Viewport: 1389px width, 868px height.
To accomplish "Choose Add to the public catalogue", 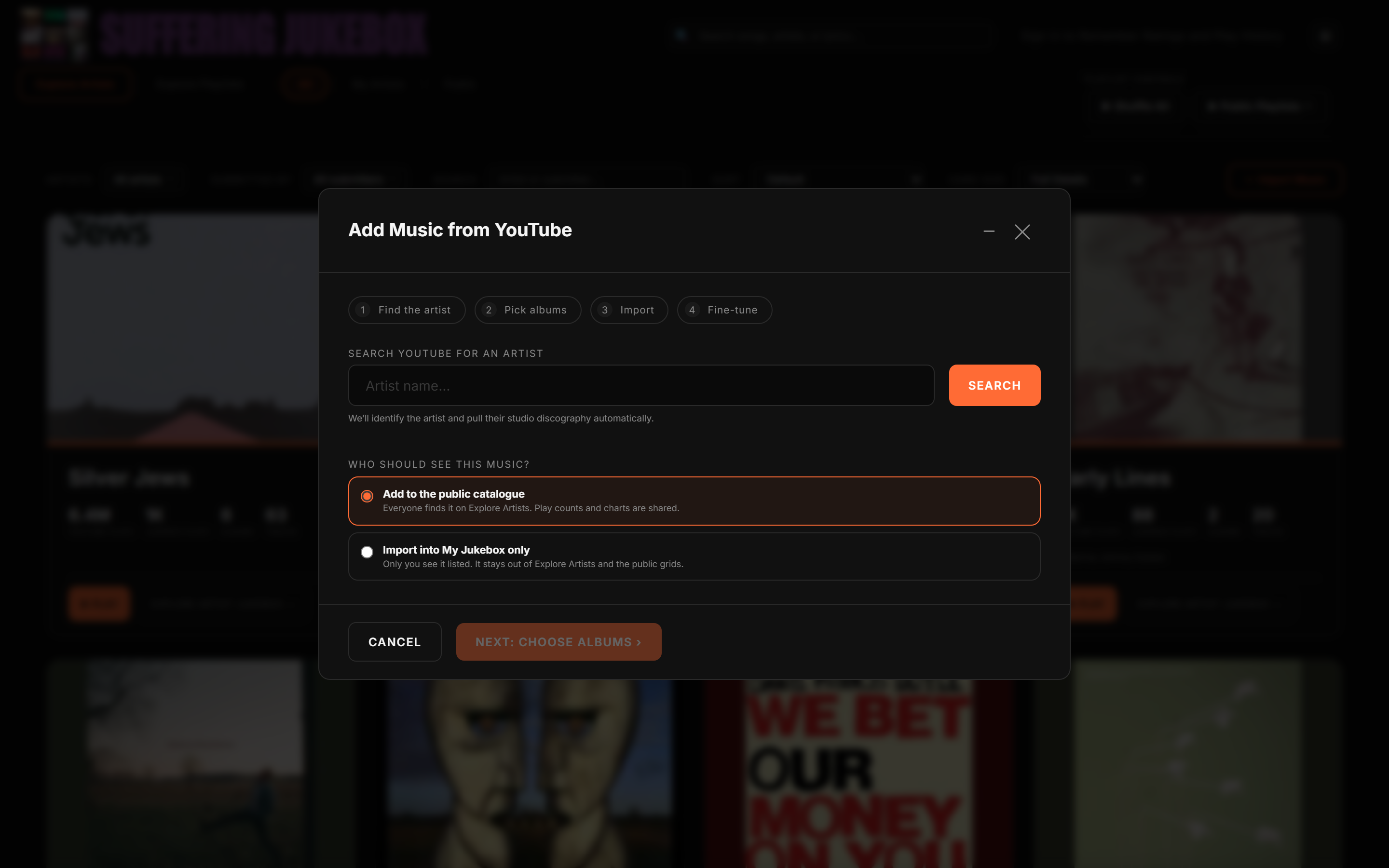I will point(694,501).
